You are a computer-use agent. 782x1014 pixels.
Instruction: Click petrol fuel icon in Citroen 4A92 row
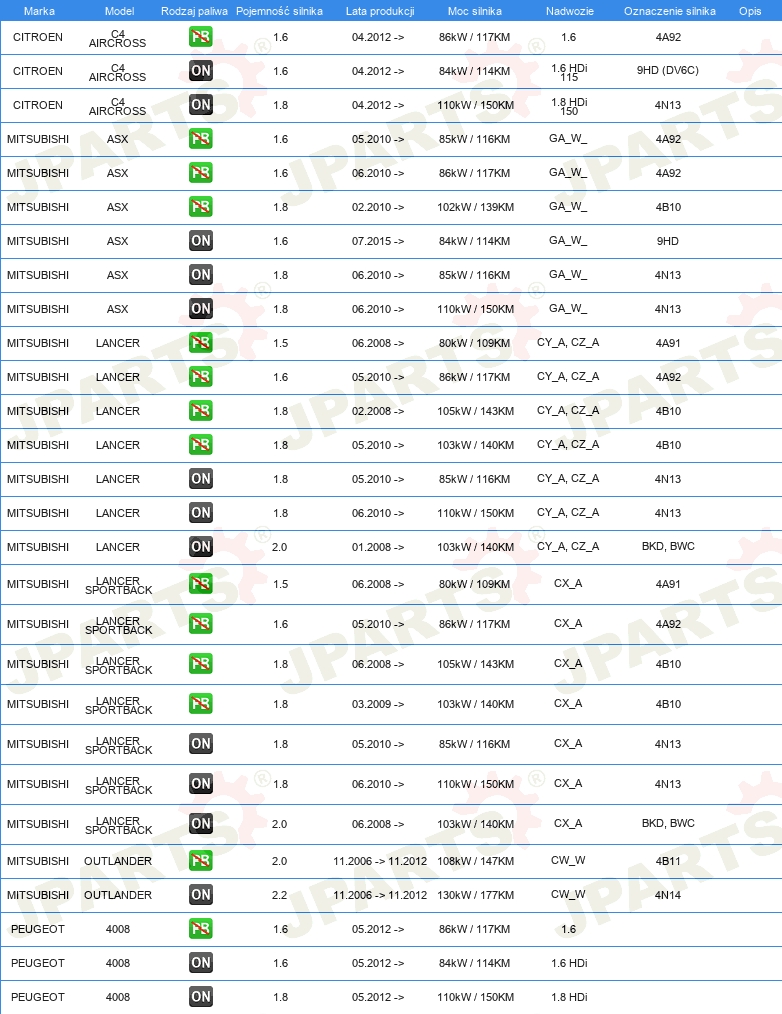coord(201,37)
